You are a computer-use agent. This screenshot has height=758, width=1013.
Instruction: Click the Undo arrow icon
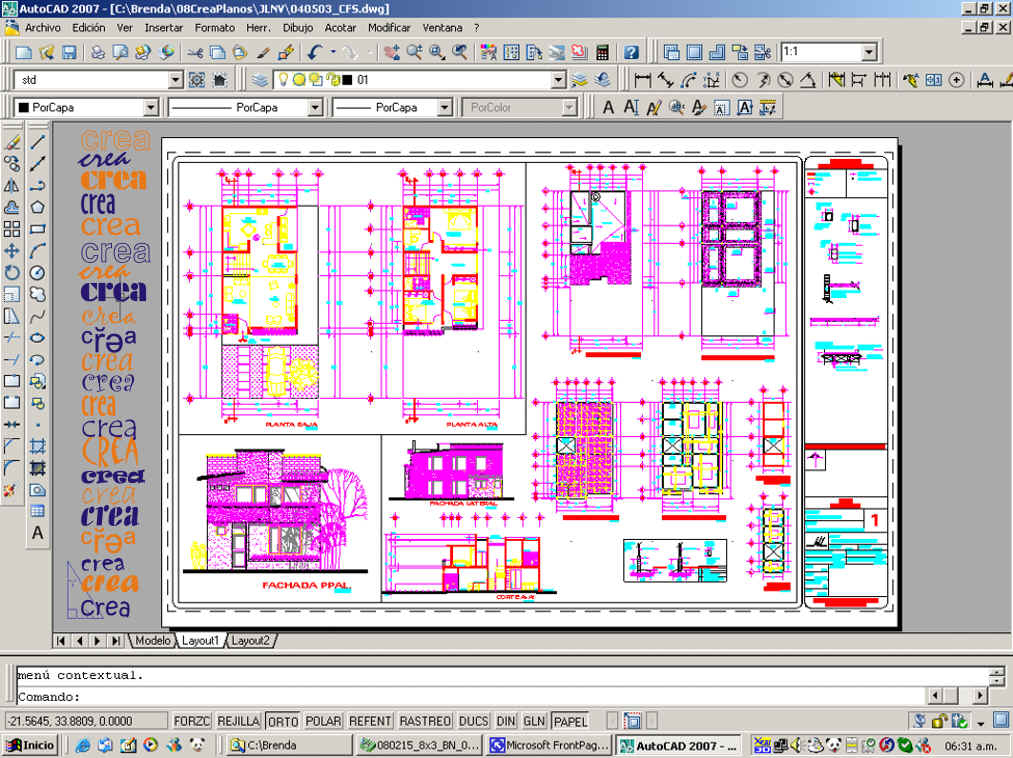coord(315,52)
